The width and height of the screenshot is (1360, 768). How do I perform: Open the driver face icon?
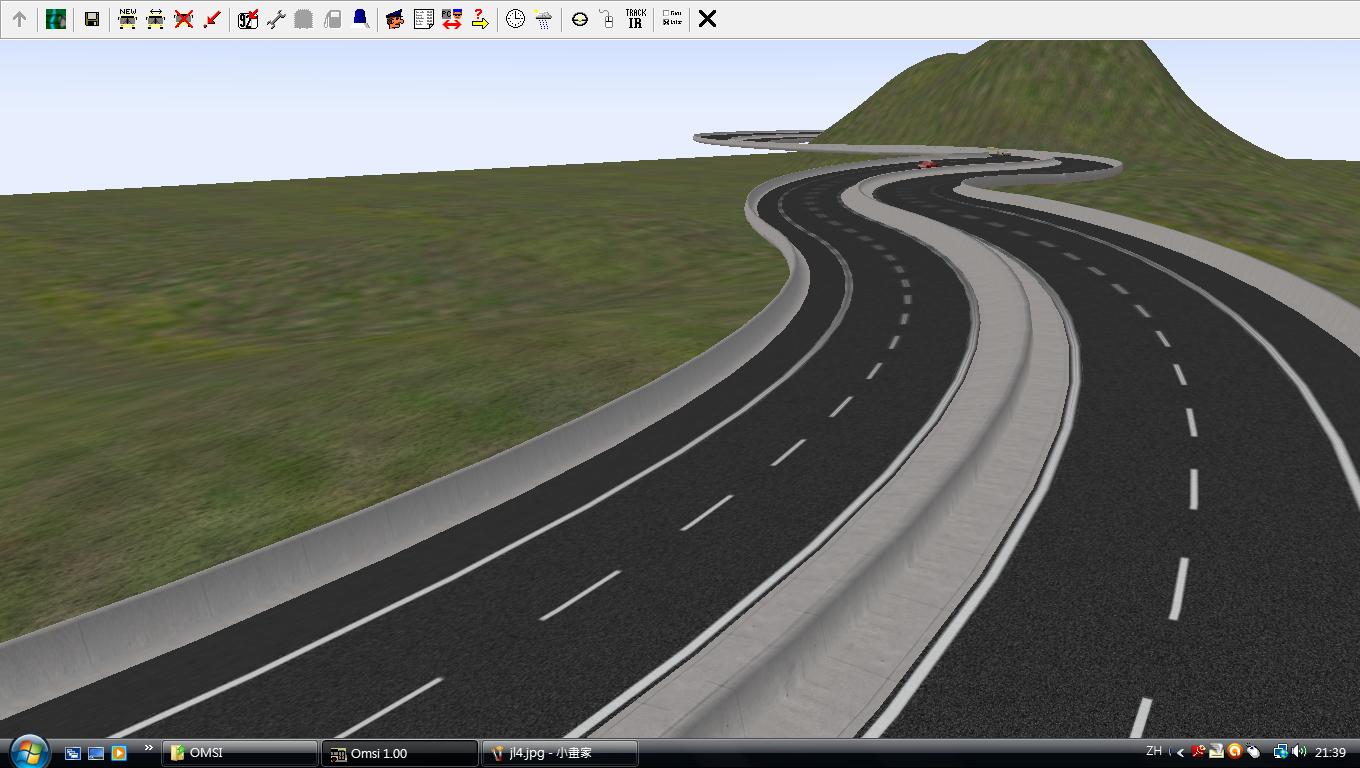pyautogui.click(x=395, y=19)
